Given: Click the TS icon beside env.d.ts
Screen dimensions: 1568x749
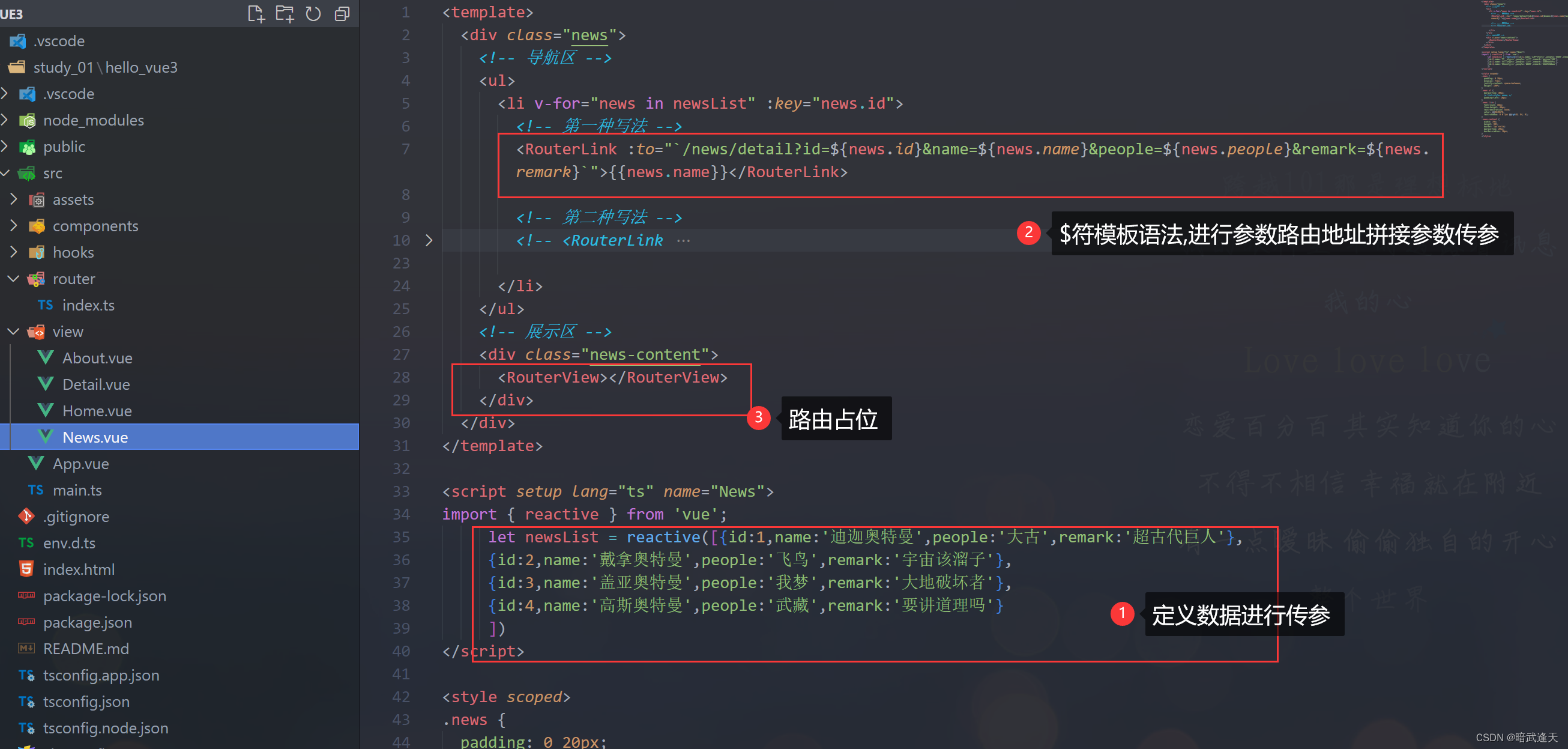Looking at the screenshot, I should click(x=26, y=542).
